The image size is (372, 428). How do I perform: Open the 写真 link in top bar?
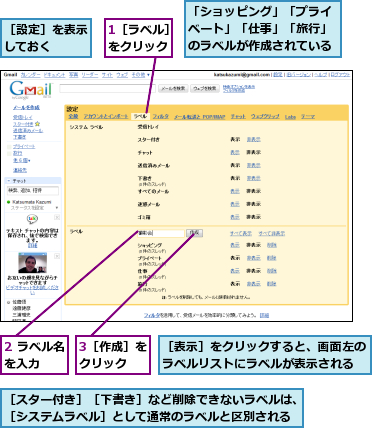click(x=74, y=75)
